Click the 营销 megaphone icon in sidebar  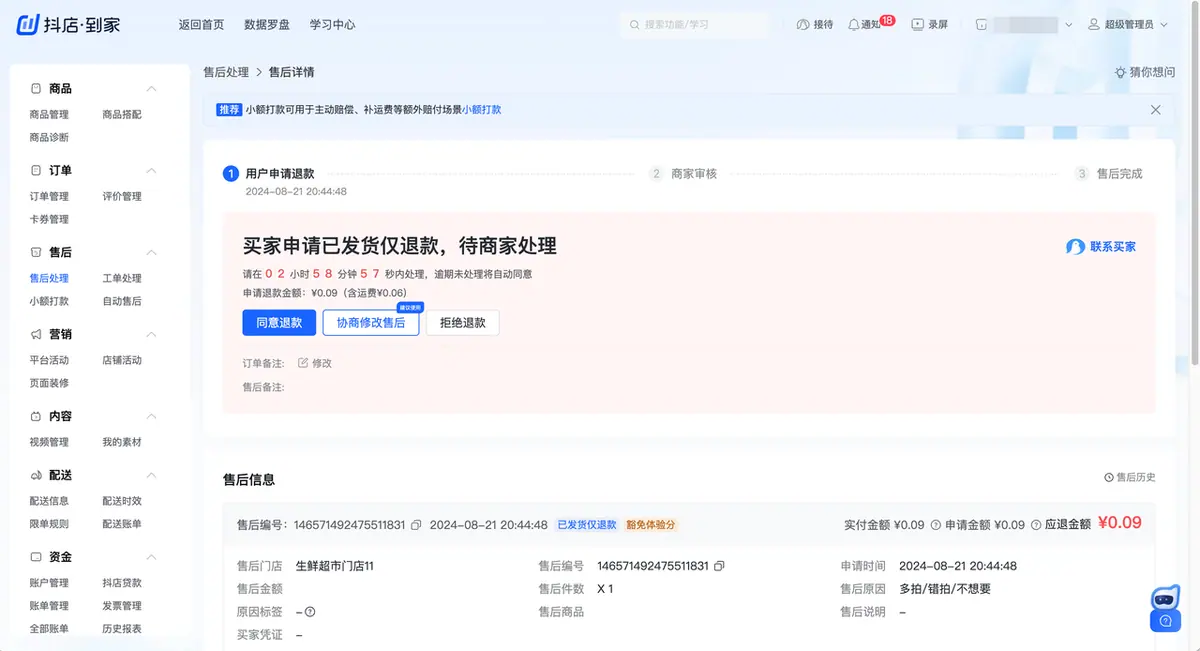[x=36, y=334]
